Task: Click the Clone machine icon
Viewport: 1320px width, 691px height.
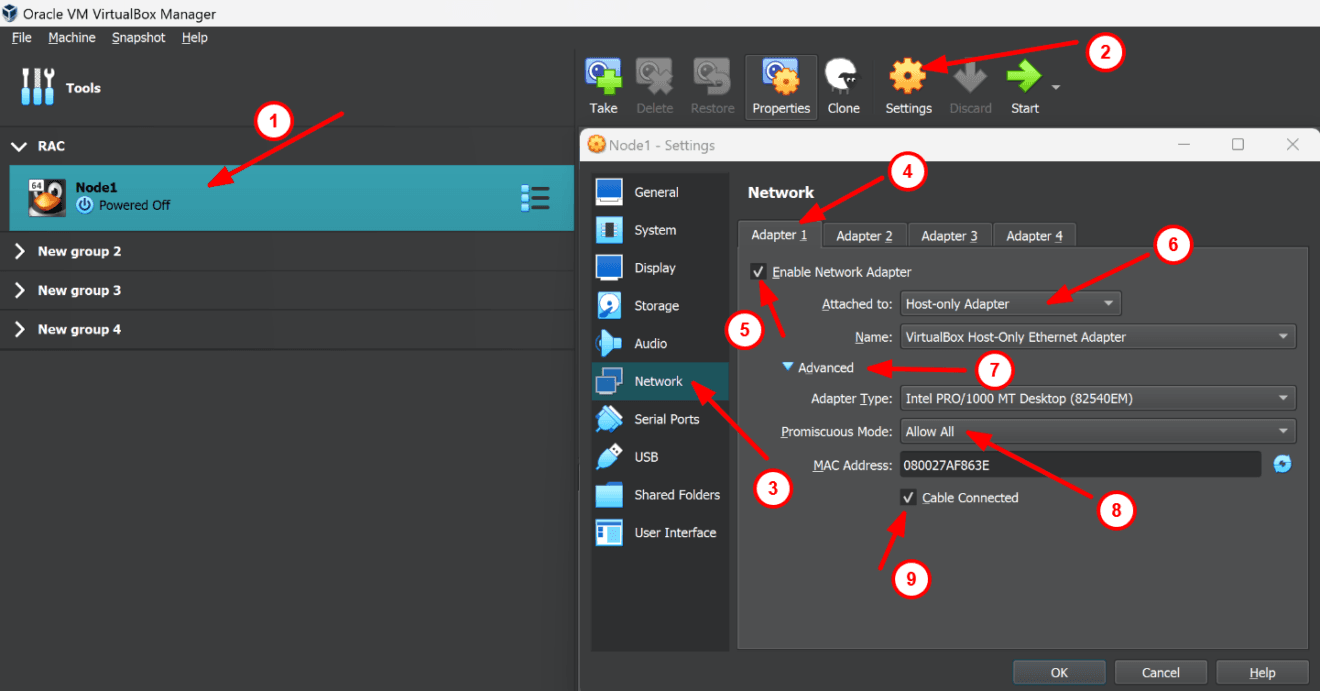Action: 843,86
